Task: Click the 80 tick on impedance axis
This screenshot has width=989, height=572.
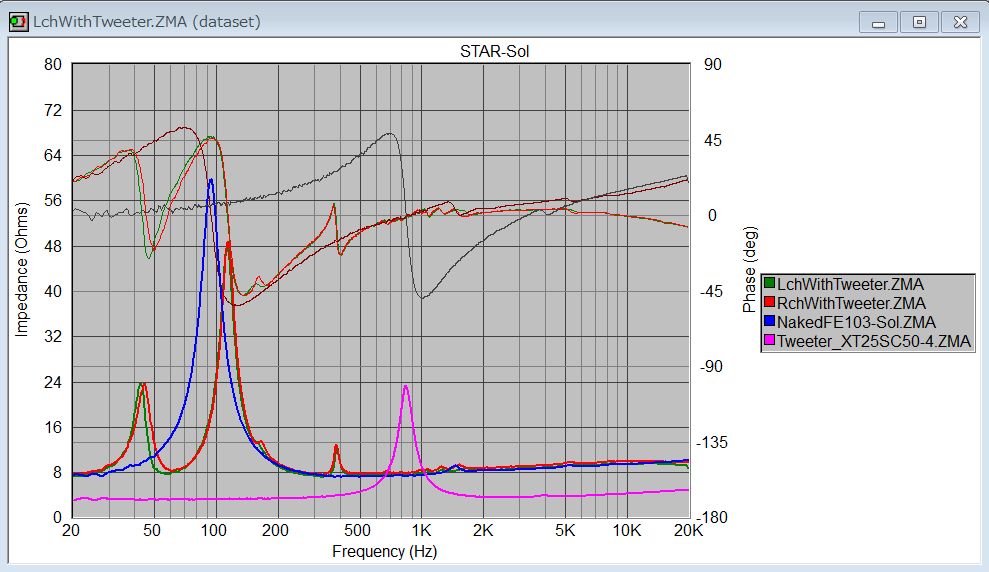Action: tap(52, 65)
